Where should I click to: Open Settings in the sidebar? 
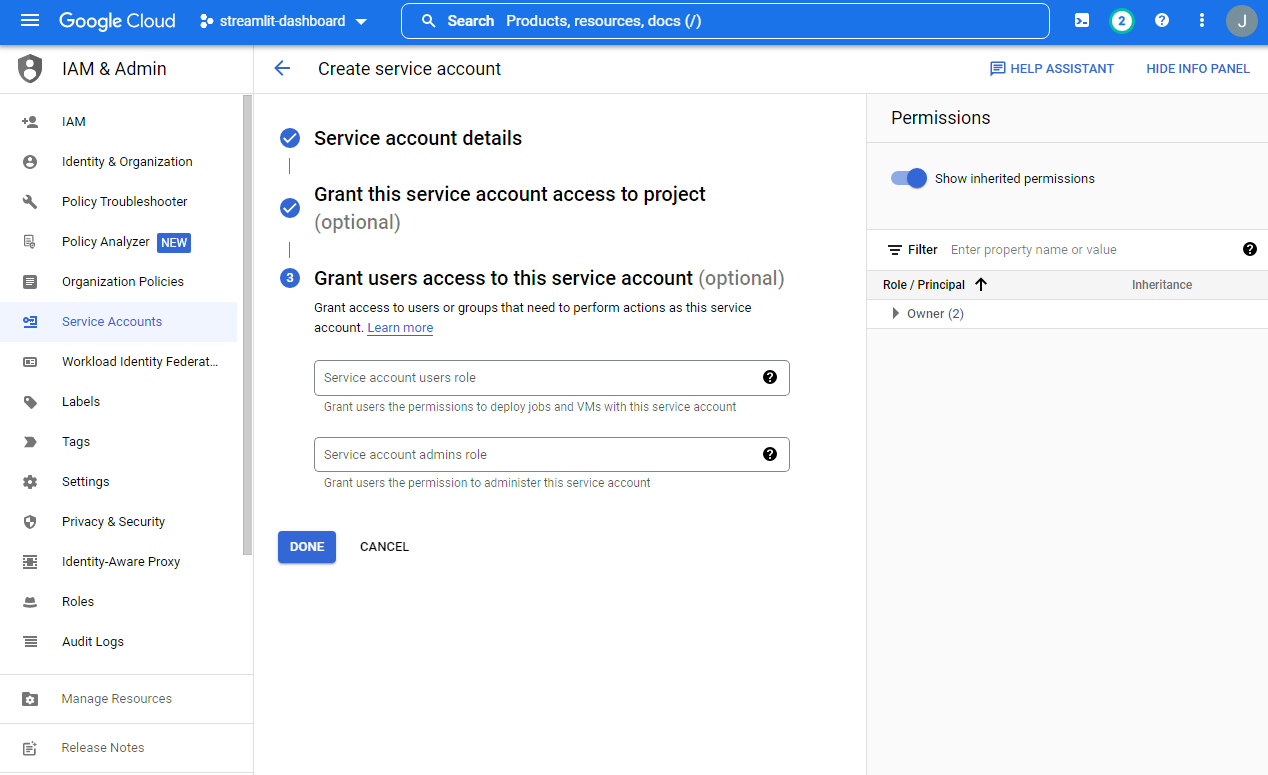(x=119, y=482)
